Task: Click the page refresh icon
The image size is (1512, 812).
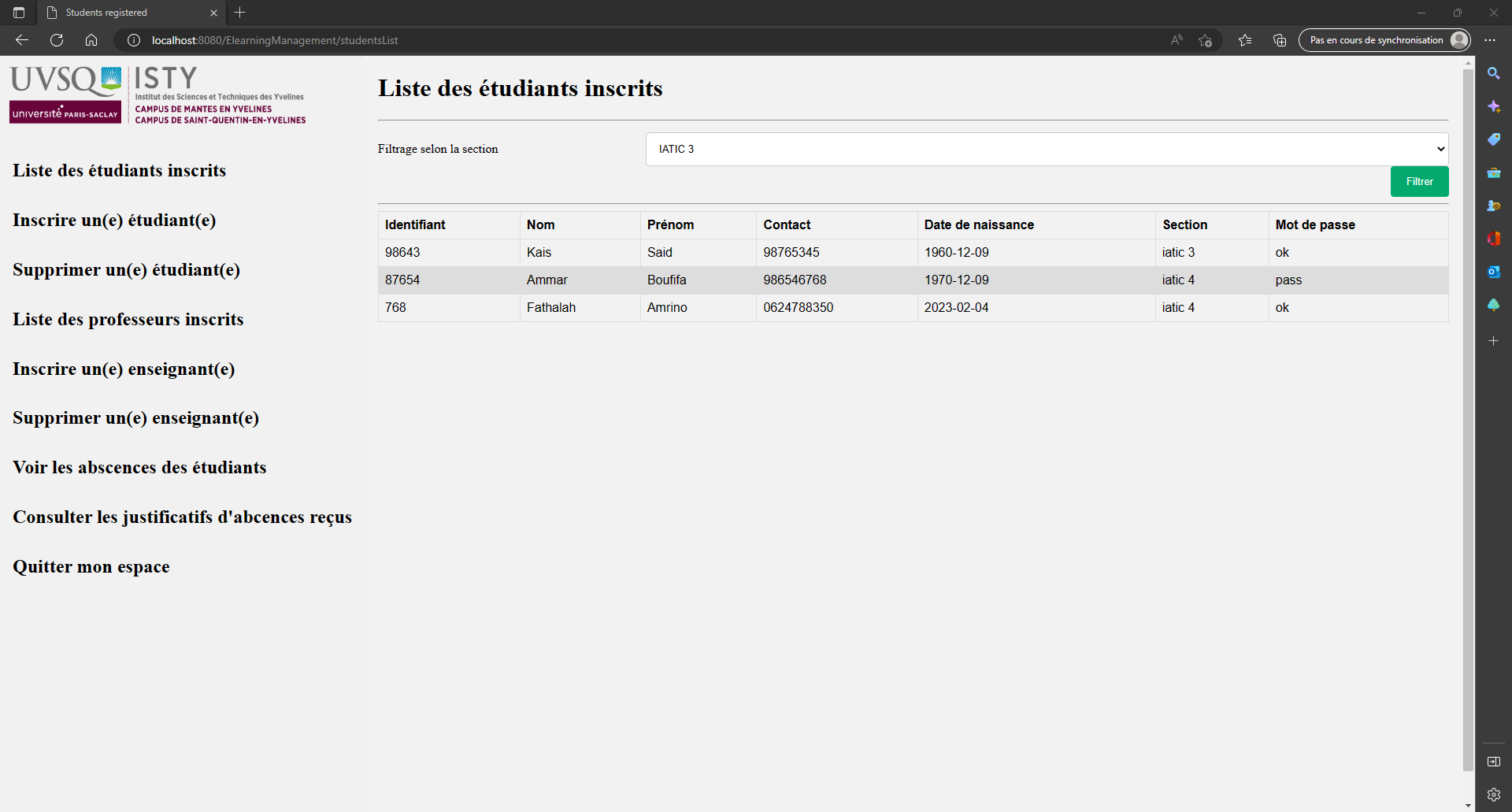Action: point(56,40)
